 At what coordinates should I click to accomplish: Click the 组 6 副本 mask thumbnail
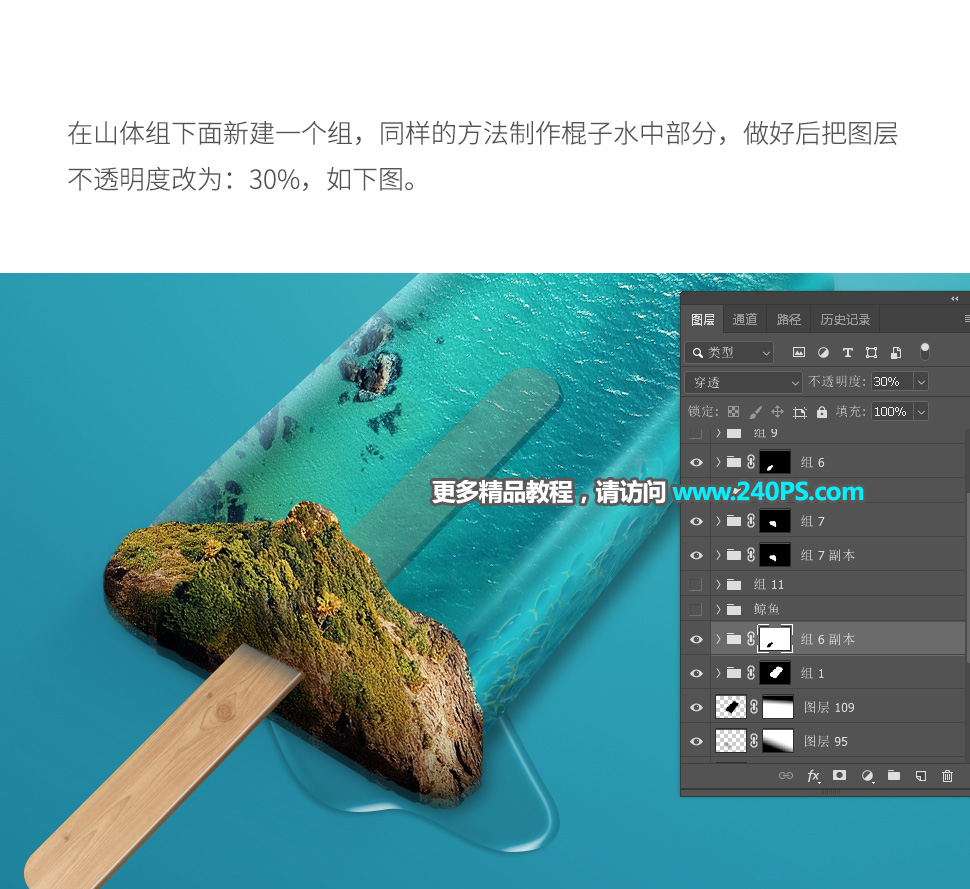point(776,639)
